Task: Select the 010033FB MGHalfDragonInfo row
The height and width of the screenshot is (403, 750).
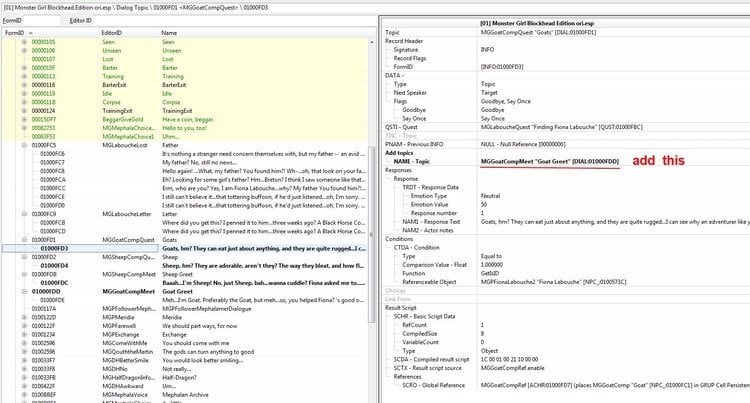Action: pyautogui.click(x=185, y=378)
